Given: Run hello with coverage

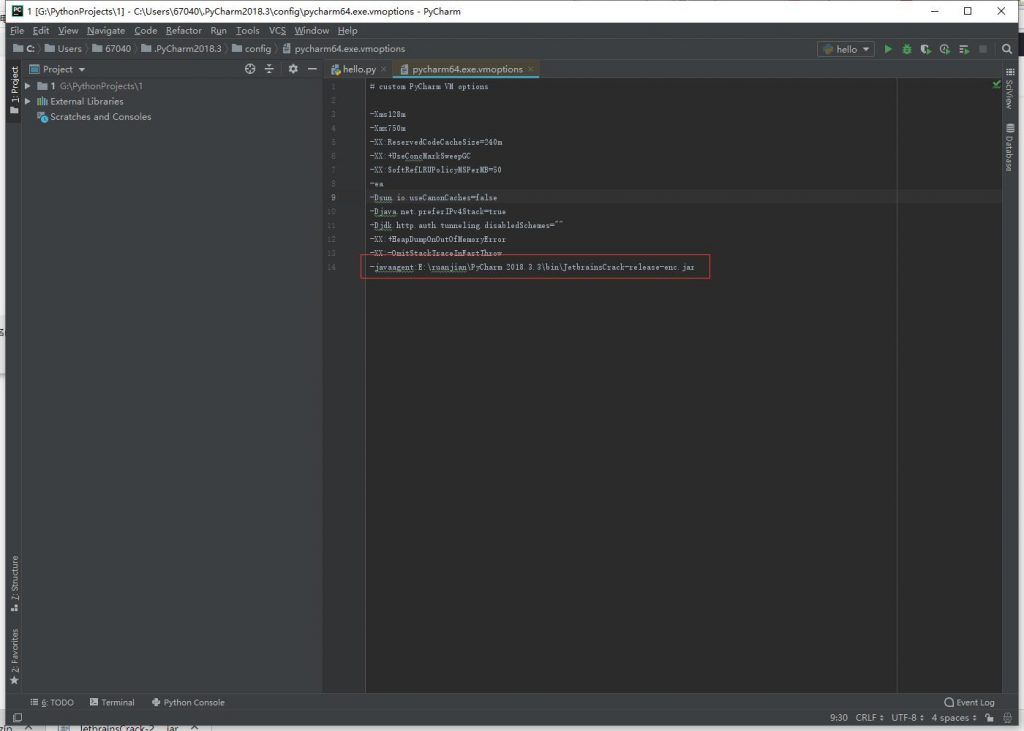Looking at the screenshot, I should [x=925, y=49].
